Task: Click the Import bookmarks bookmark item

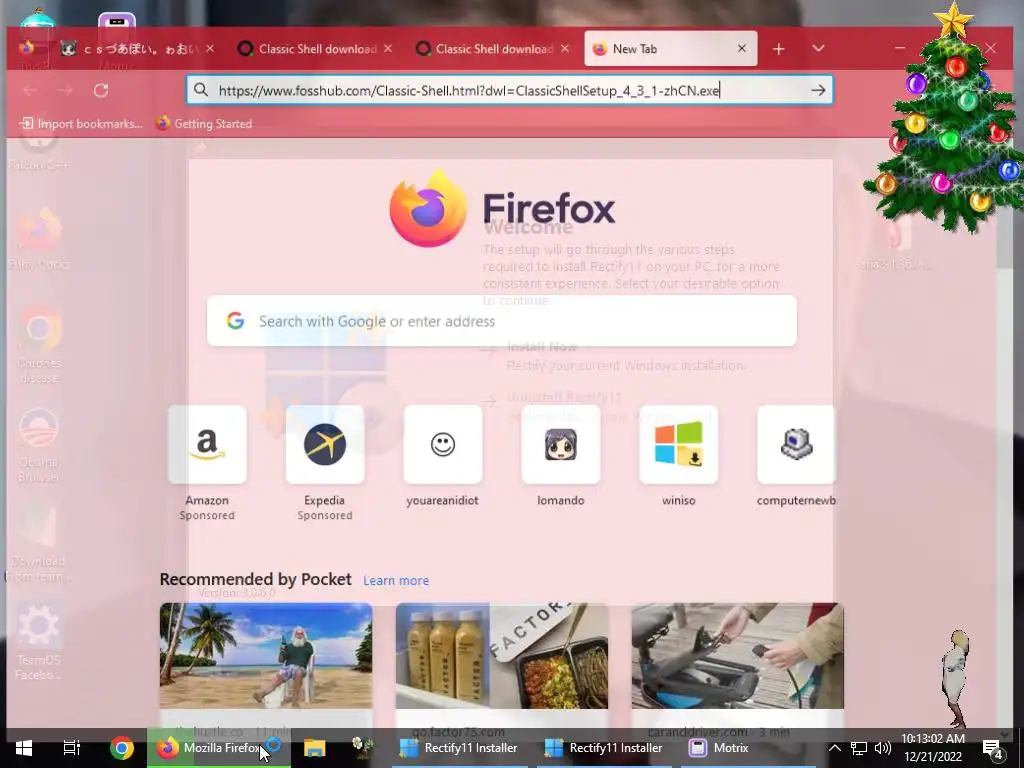Action: 81,123
